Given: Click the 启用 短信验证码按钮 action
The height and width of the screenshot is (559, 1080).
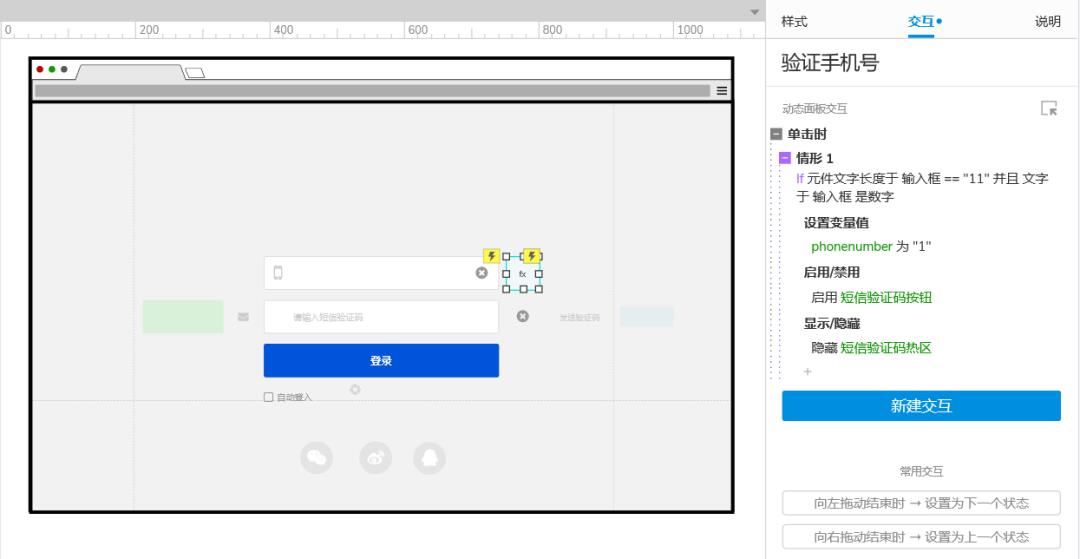Looking at the screenshot, I should point(871,297).
